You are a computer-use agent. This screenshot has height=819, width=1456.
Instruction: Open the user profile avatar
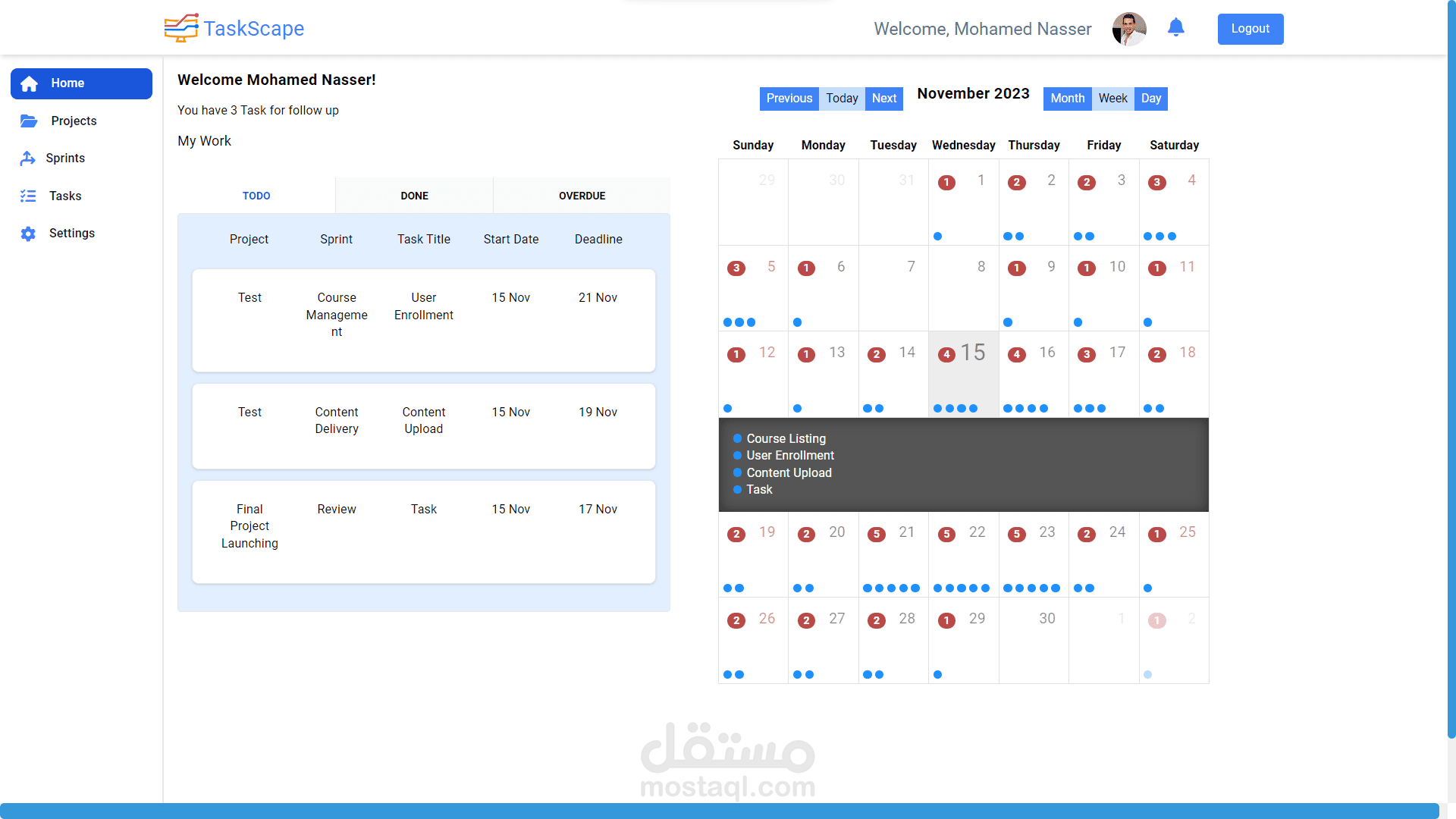[1128, 29]
